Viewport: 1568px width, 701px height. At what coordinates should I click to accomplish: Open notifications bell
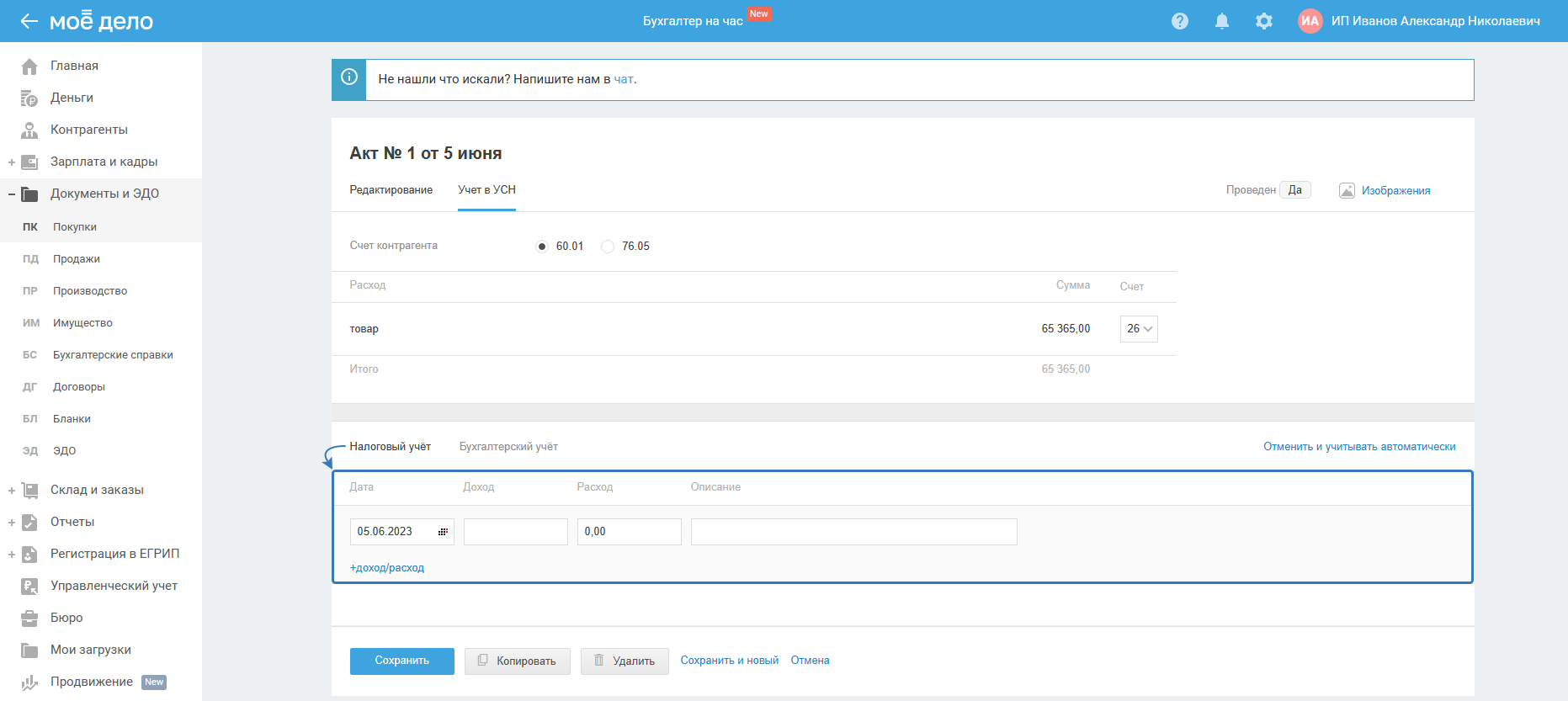1222,21
